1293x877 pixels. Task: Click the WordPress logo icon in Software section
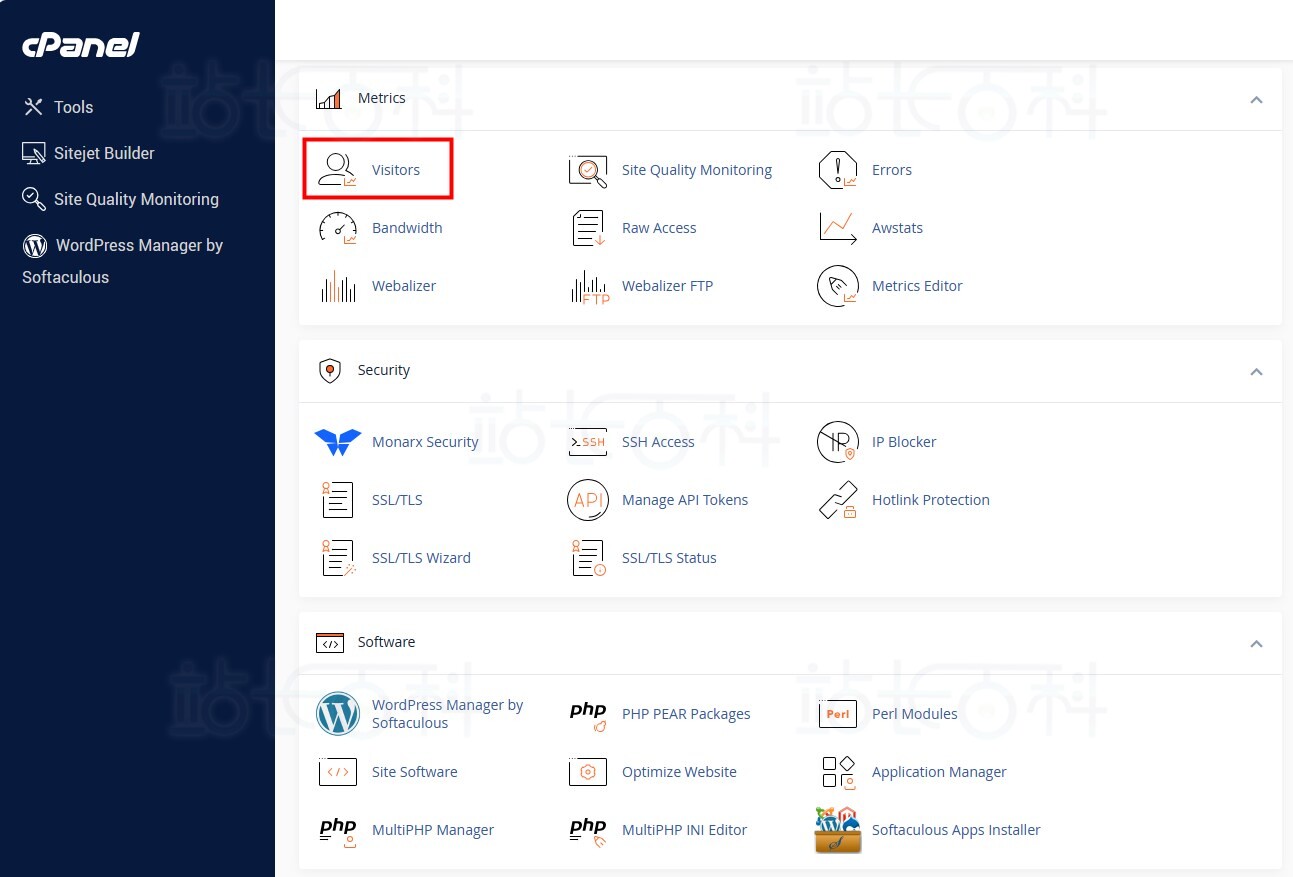(338, 714)
